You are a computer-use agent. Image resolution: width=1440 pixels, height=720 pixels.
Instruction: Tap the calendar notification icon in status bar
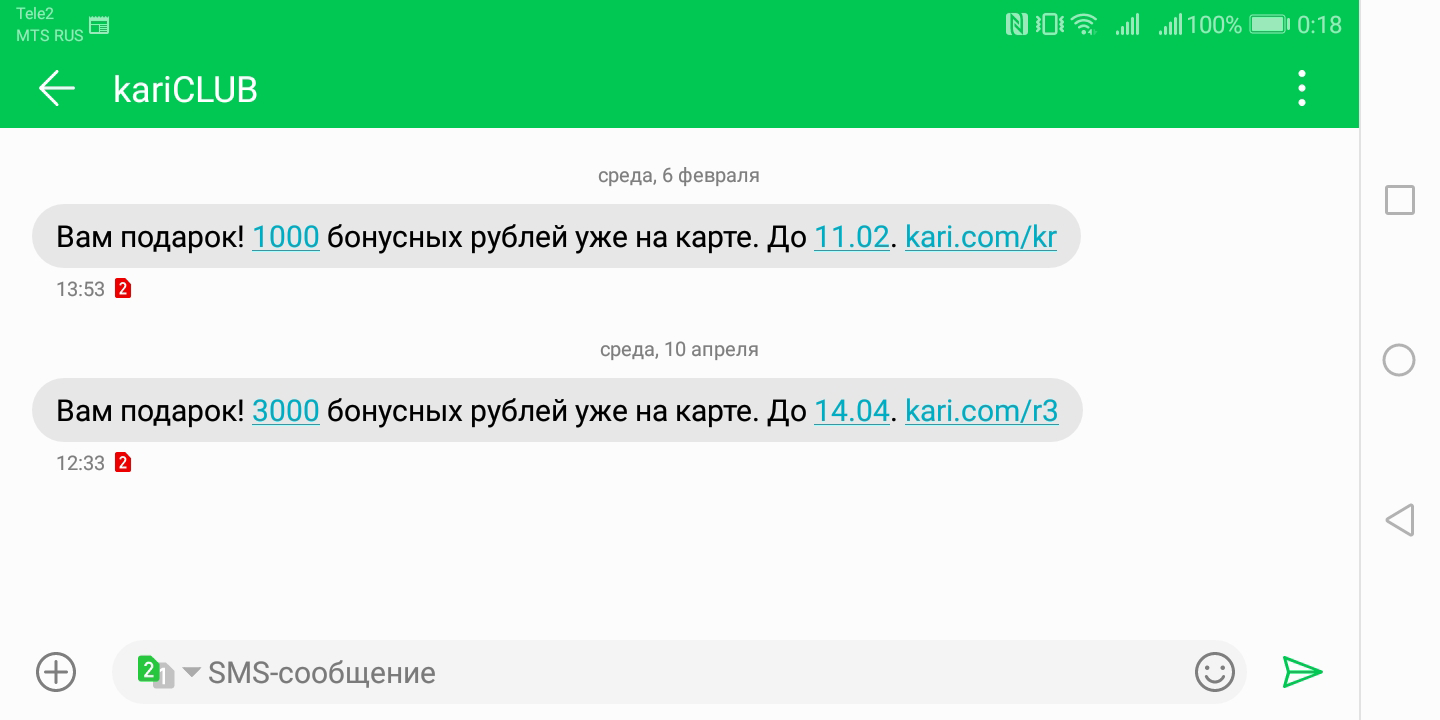(x=99, y=26)
